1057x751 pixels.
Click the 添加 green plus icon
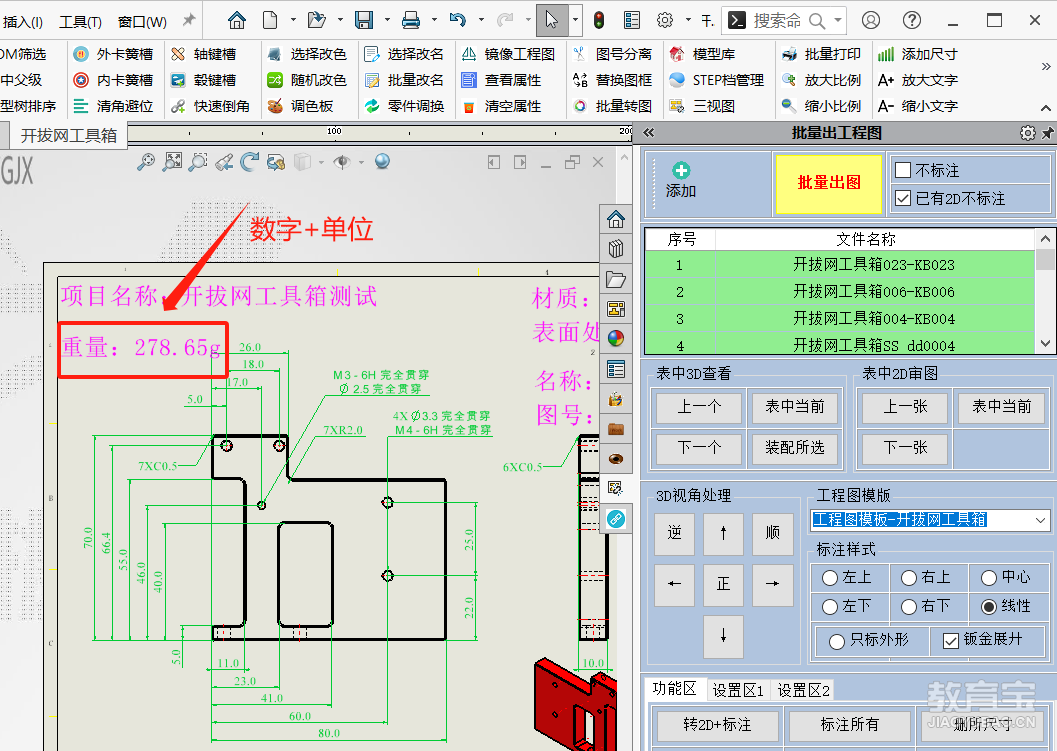point(681,171)
